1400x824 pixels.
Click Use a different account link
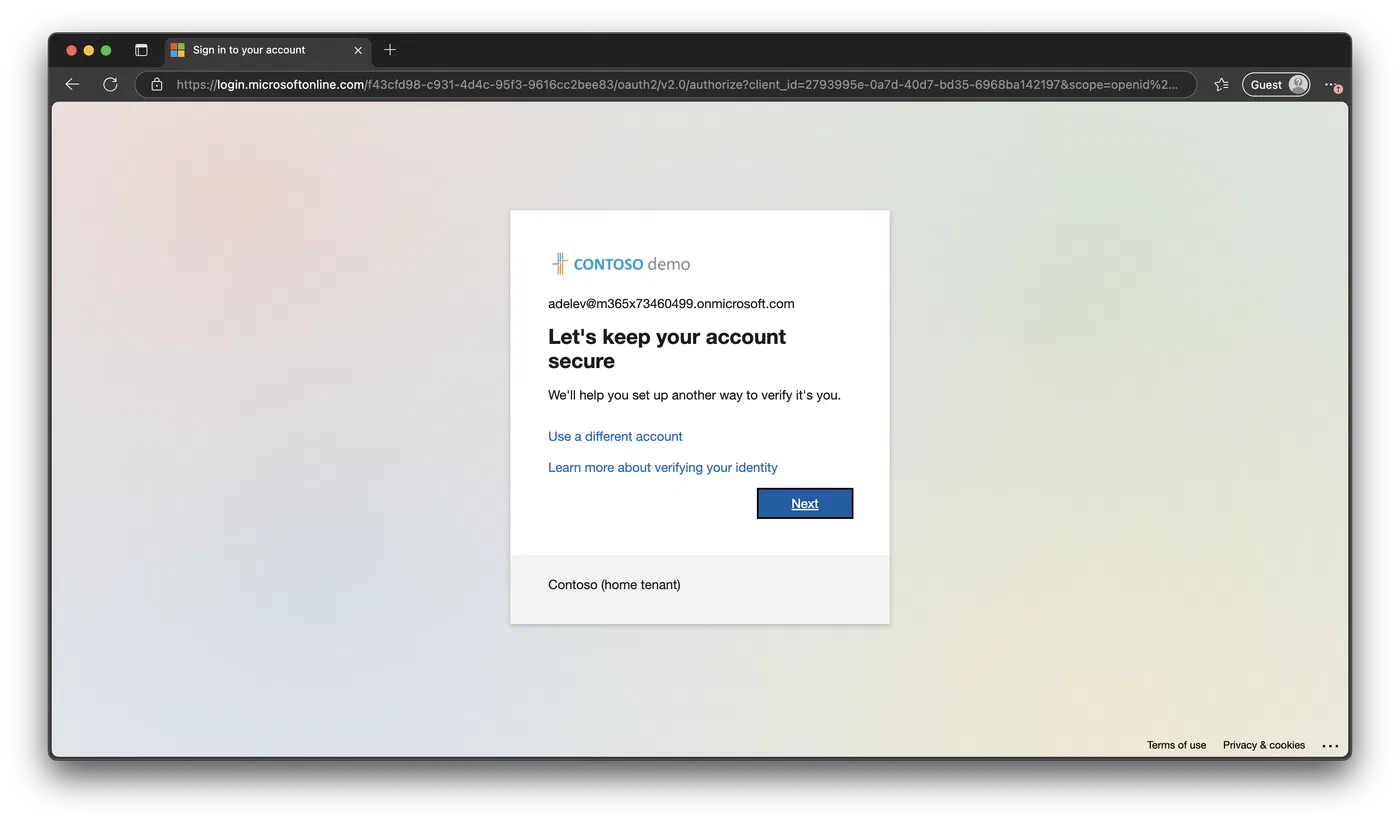click(x=615, y=436)
